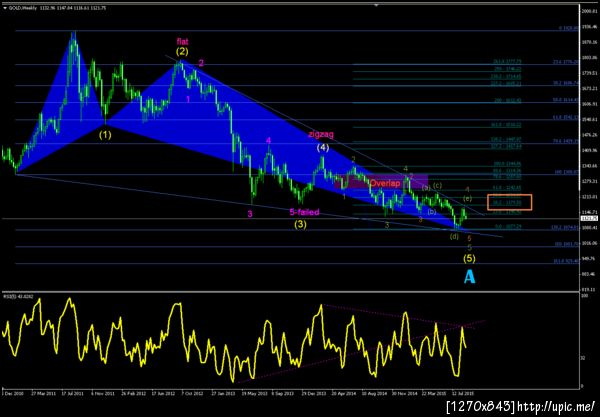Select the '(e)' sub-wave label

468,199
